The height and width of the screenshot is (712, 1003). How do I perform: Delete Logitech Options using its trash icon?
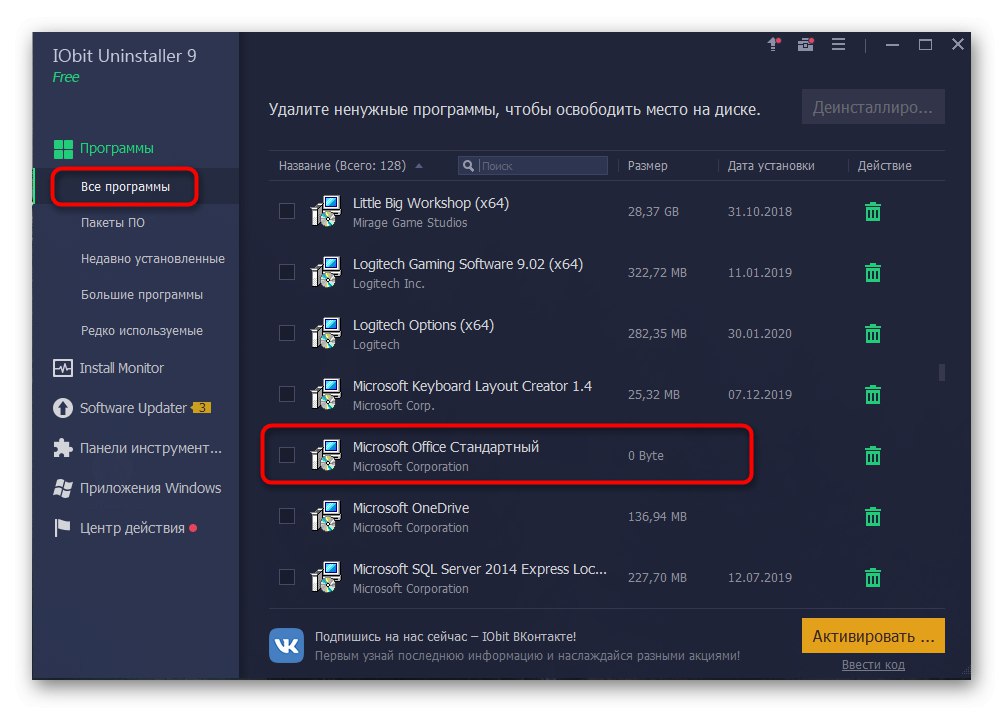(x=871, y=333)
